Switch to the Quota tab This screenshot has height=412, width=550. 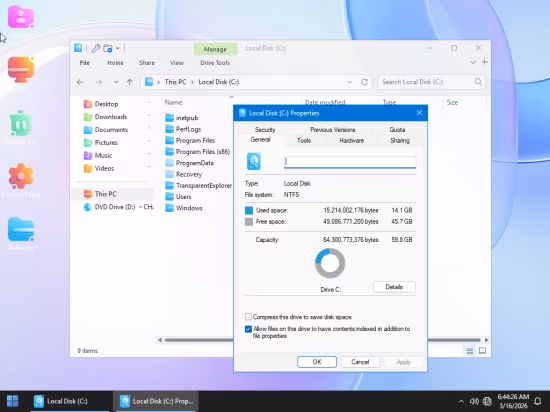(397, 130)
